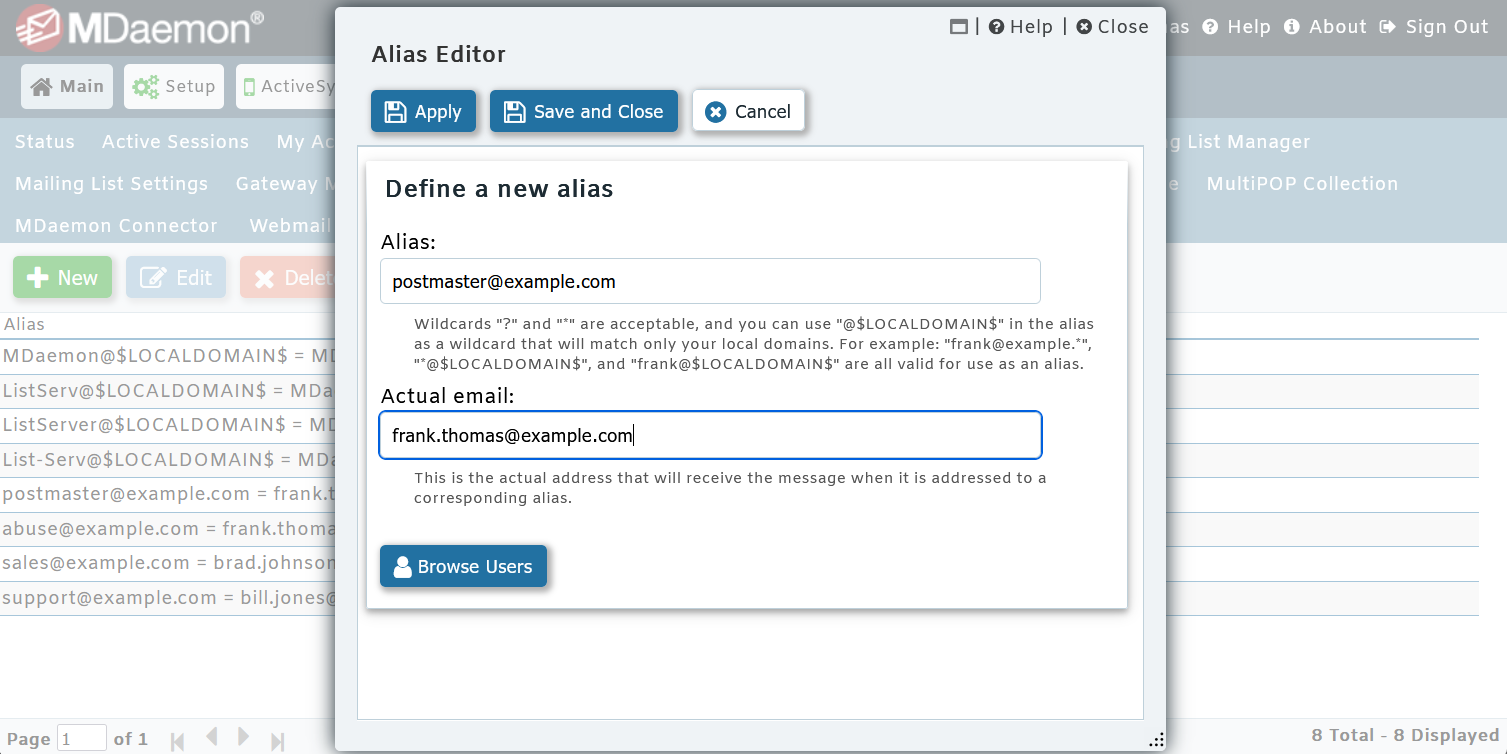Click resize grip at dialog corner
This screenshot has width=1507, height=754.
click(x=1156, y=740)
